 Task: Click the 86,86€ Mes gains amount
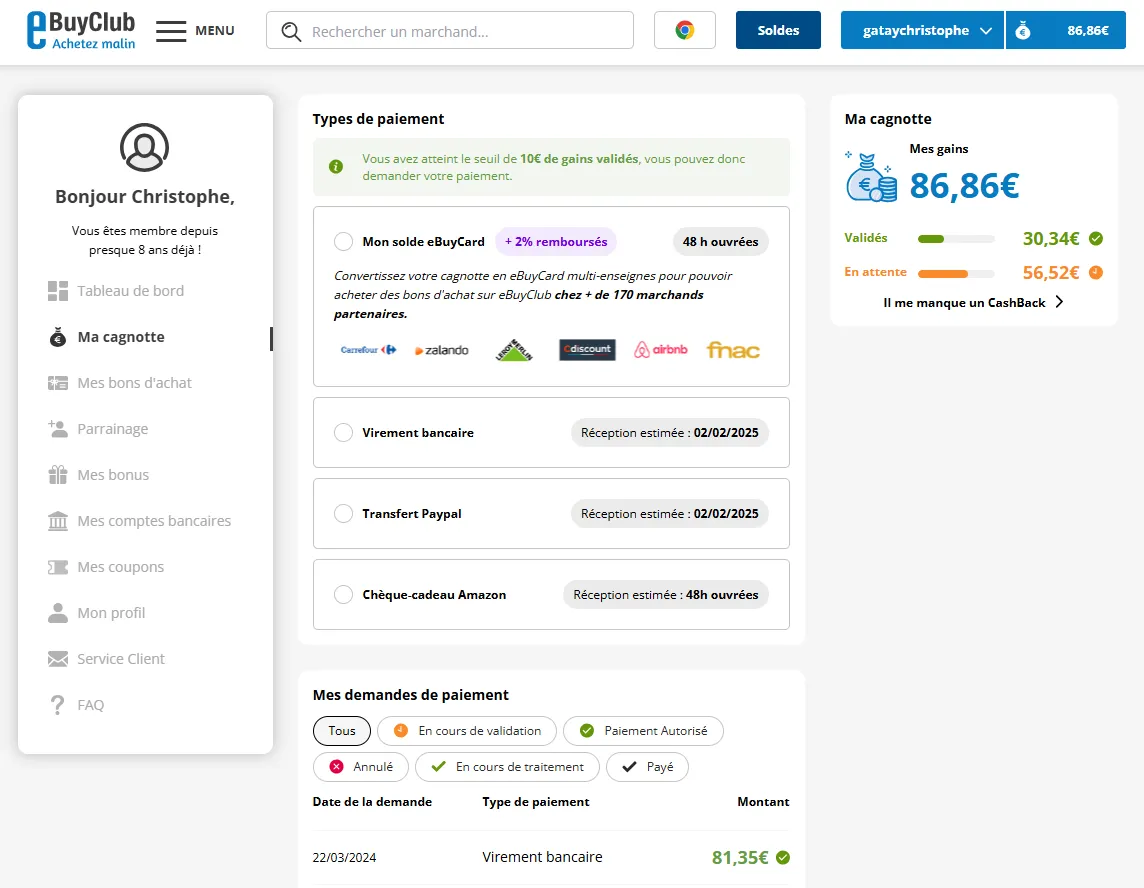(965, 185)
